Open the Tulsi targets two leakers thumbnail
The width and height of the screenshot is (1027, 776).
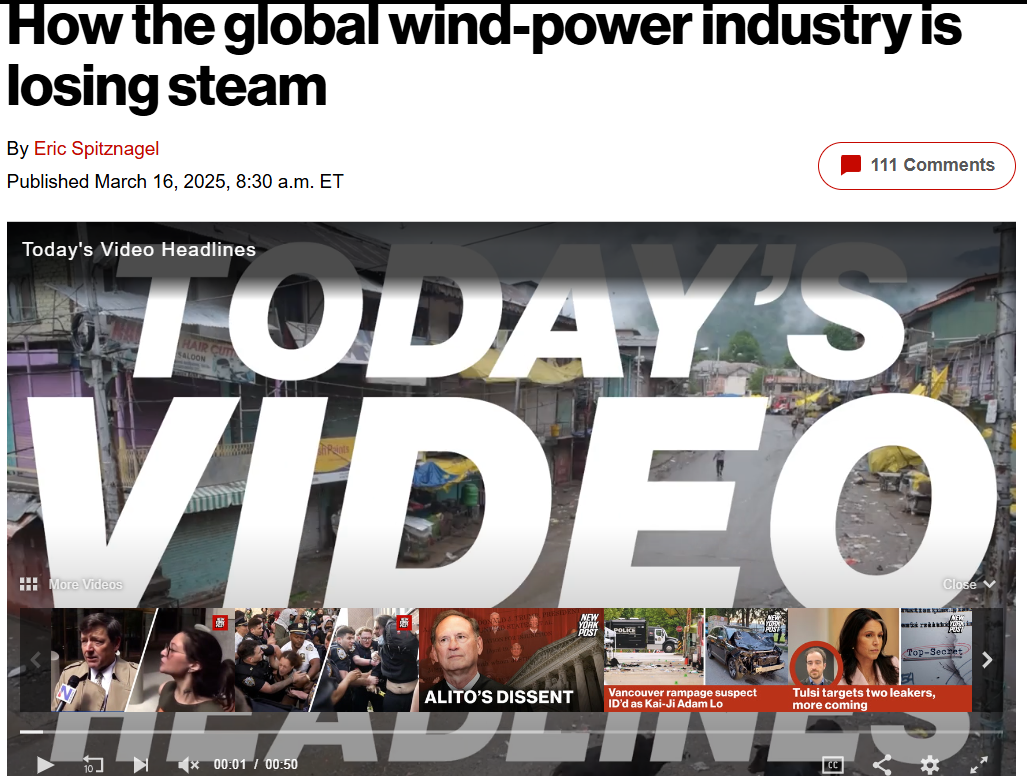pos(880,660)
